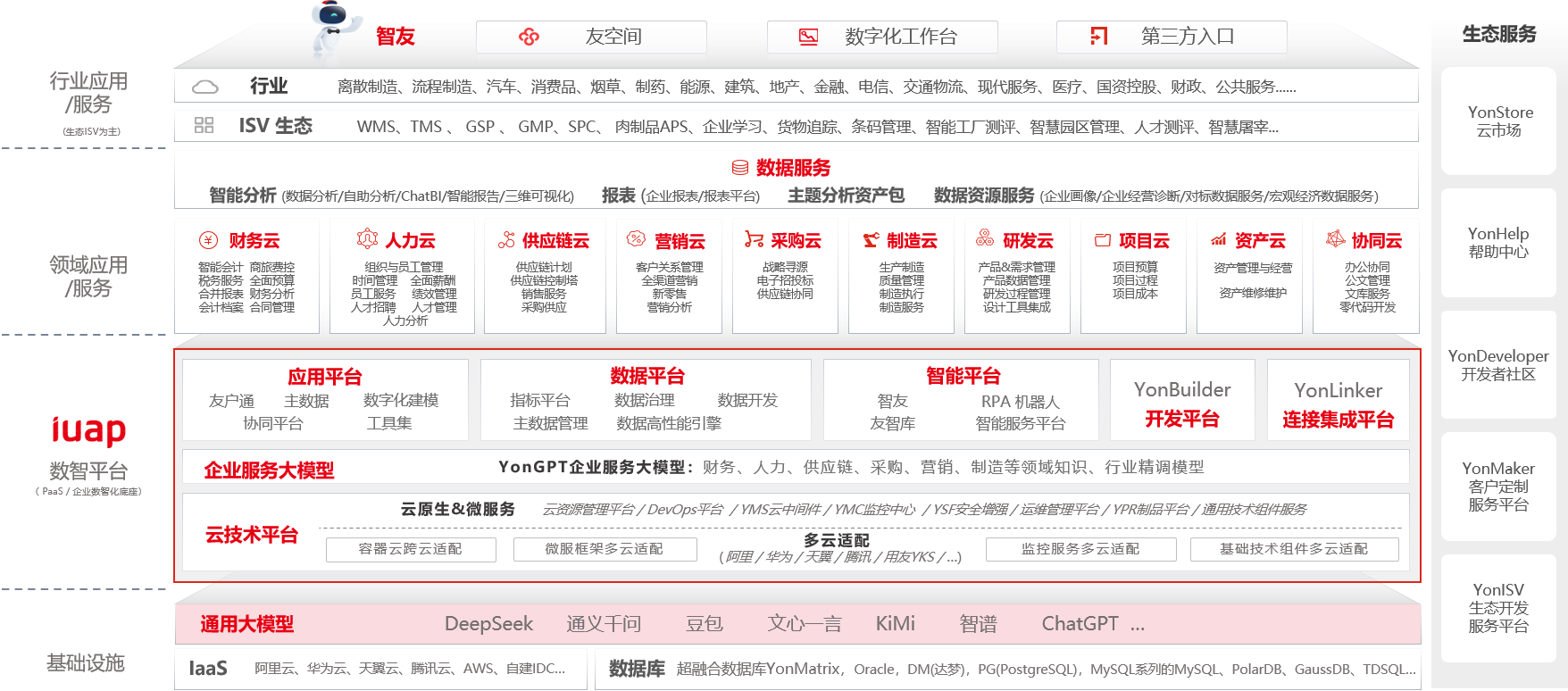
Task: Click the 数据库 label
Action: (637, 669)
